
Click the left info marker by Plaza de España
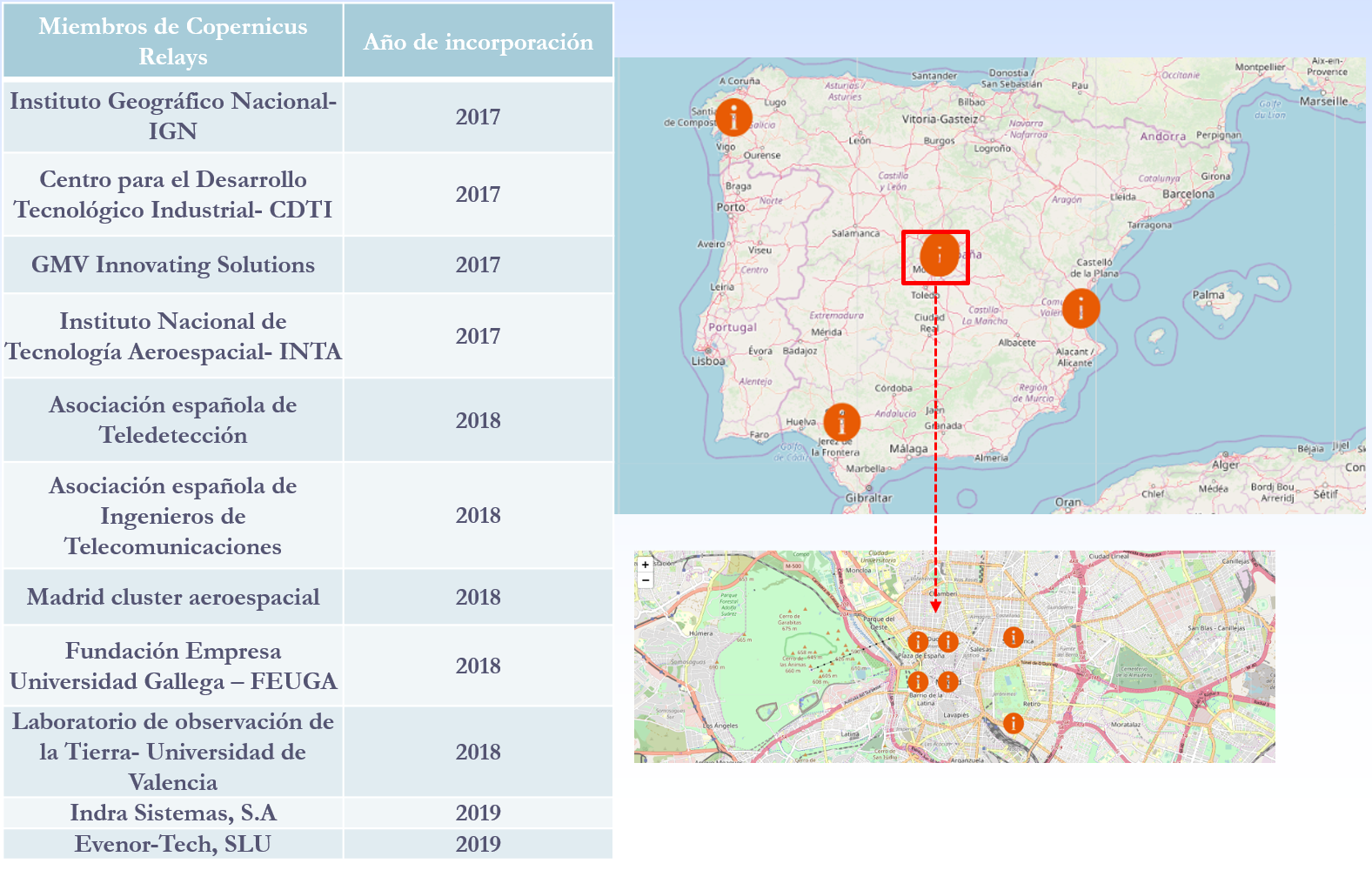click(917, 641)
